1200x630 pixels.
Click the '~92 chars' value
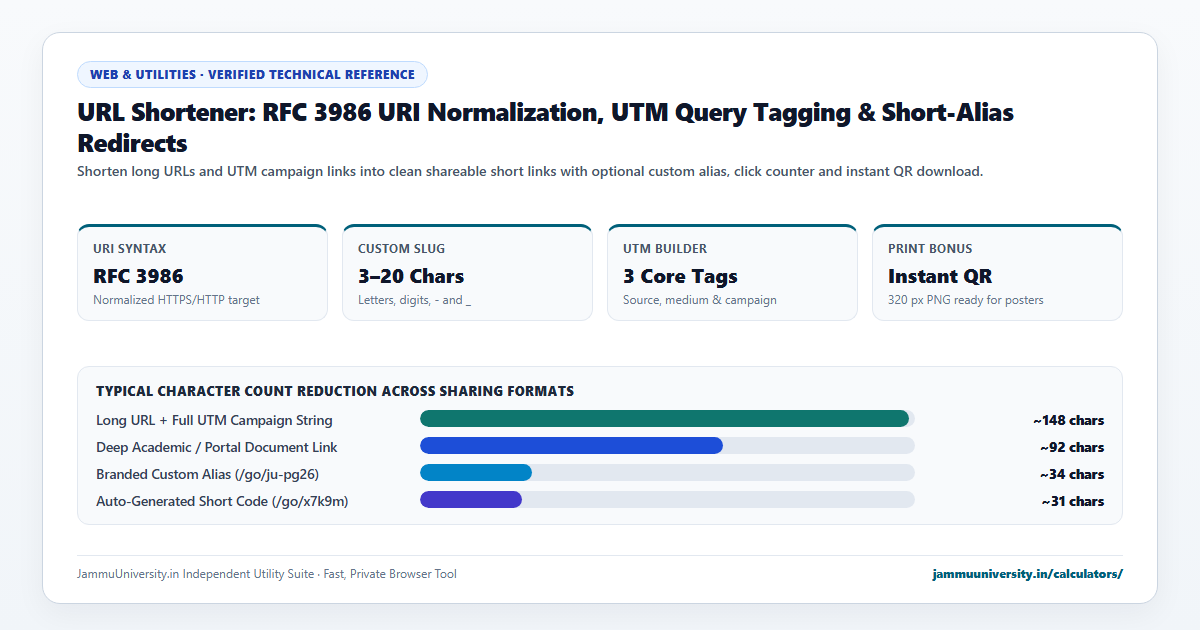1072,447
